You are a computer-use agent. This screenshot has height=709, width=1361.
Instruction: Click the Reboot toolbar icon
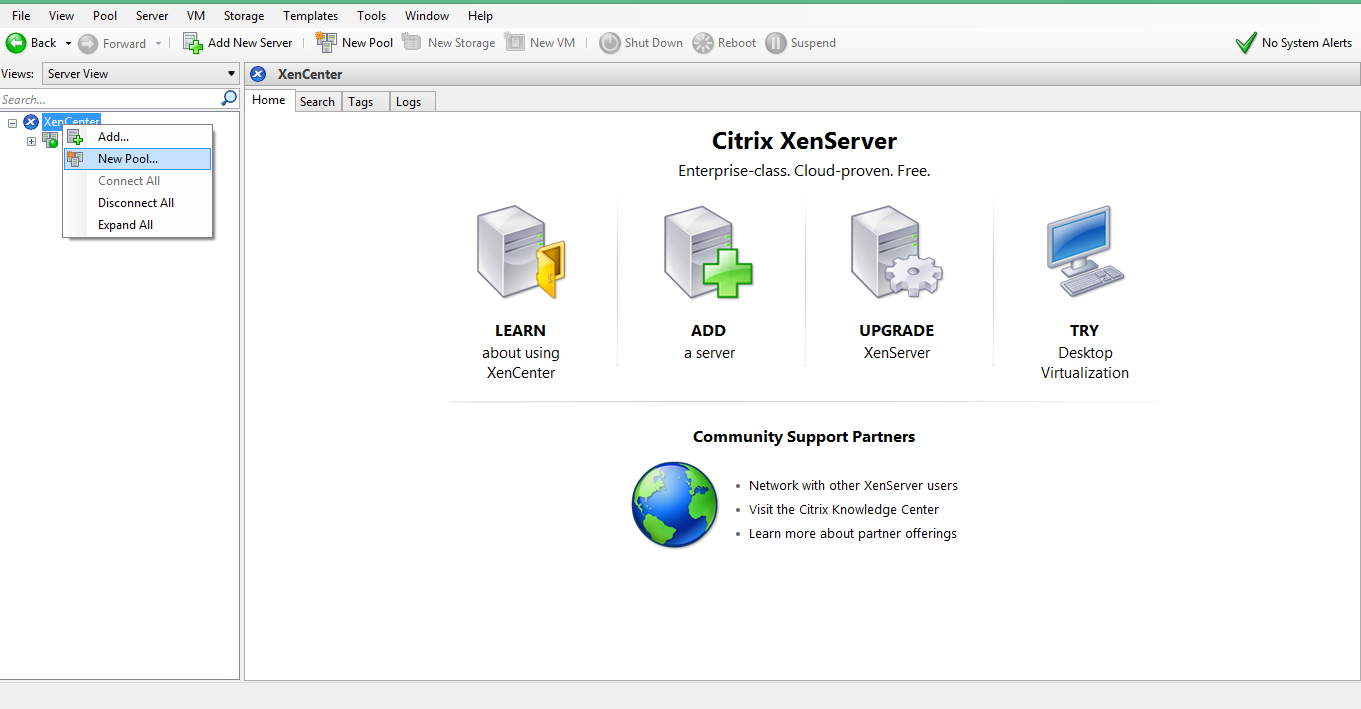pyautogui.click(x=703, y=43)
